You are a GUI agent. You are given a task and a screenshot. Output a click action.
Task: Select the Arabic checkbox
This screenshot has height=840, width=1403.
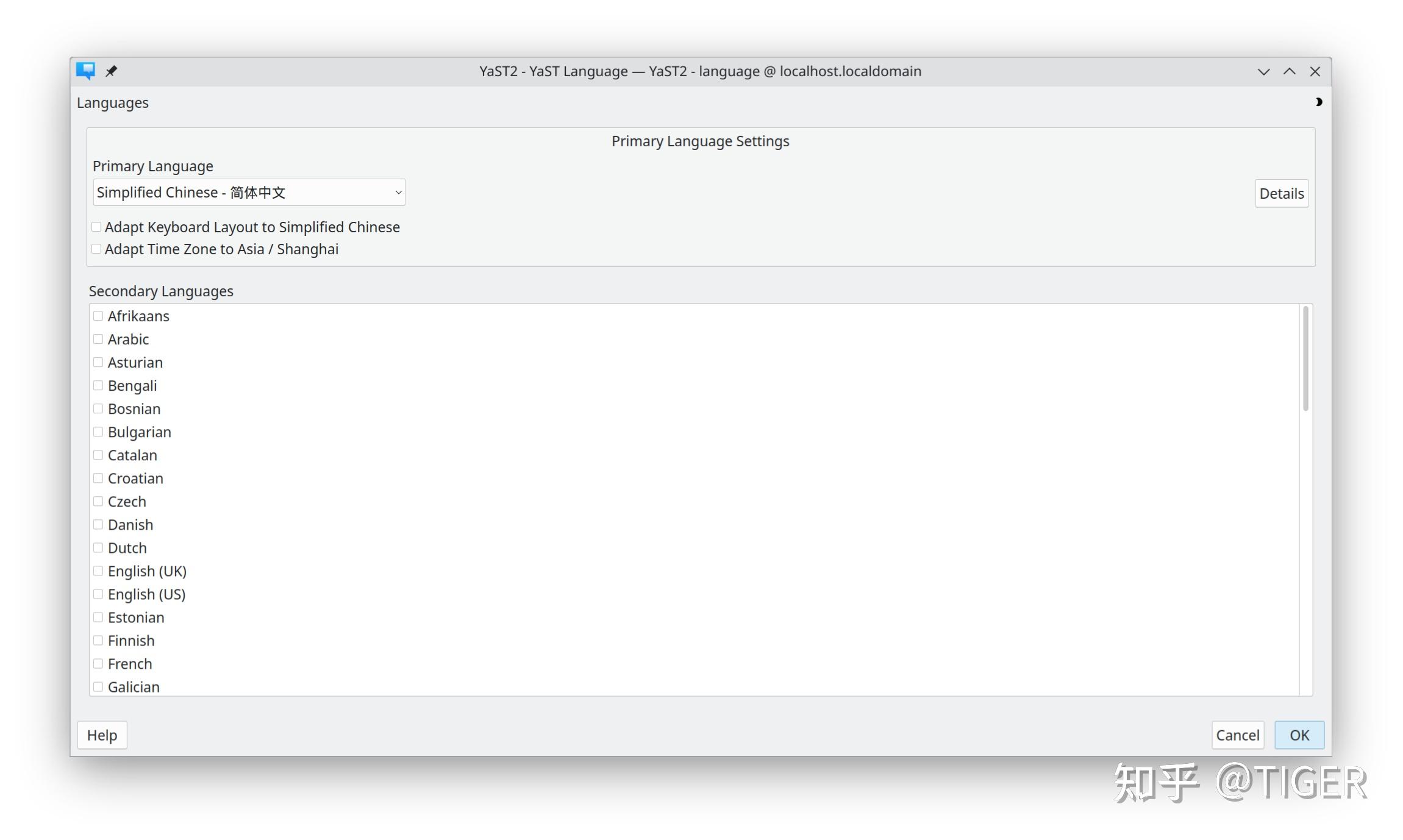pos(98,338)
